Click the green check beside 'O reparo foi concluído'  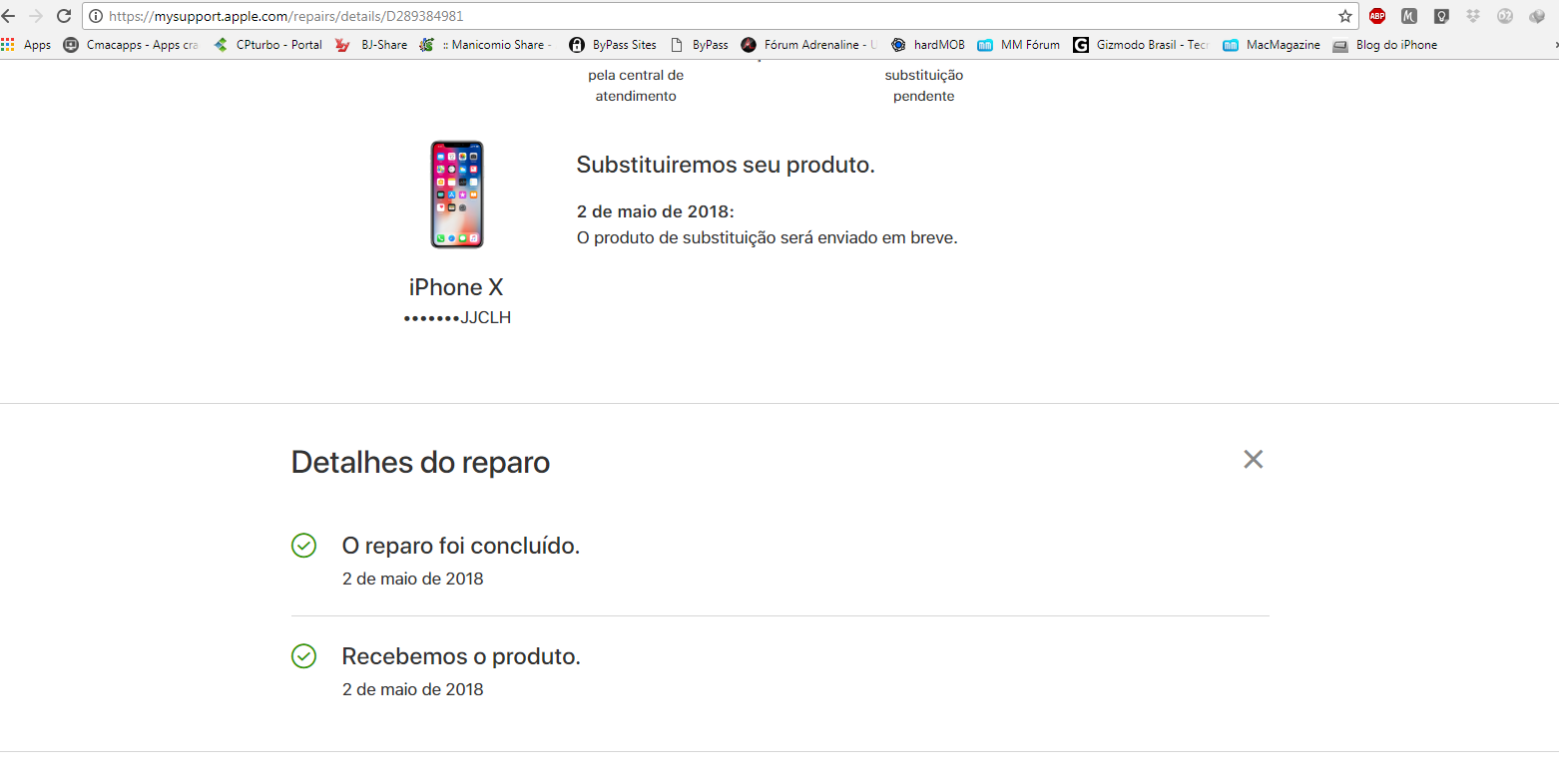[303, 546]
